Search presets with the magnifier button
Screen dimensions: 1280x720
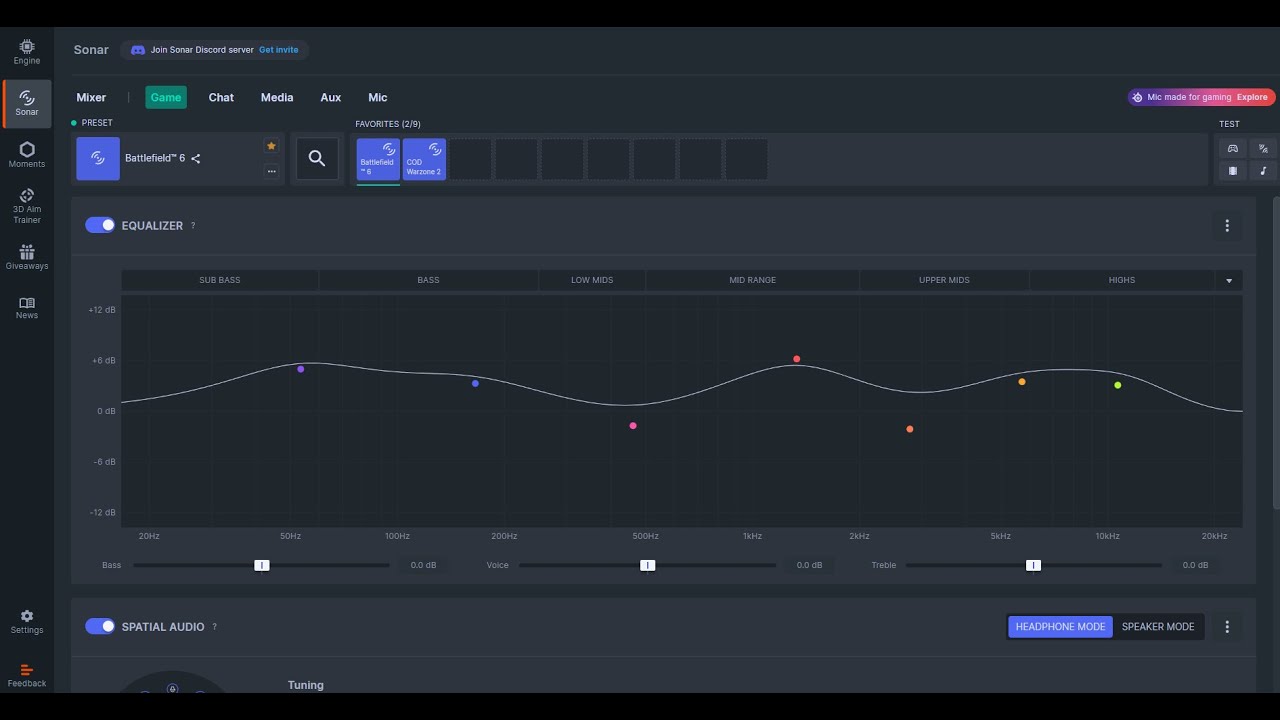click(x=317, y=158)
